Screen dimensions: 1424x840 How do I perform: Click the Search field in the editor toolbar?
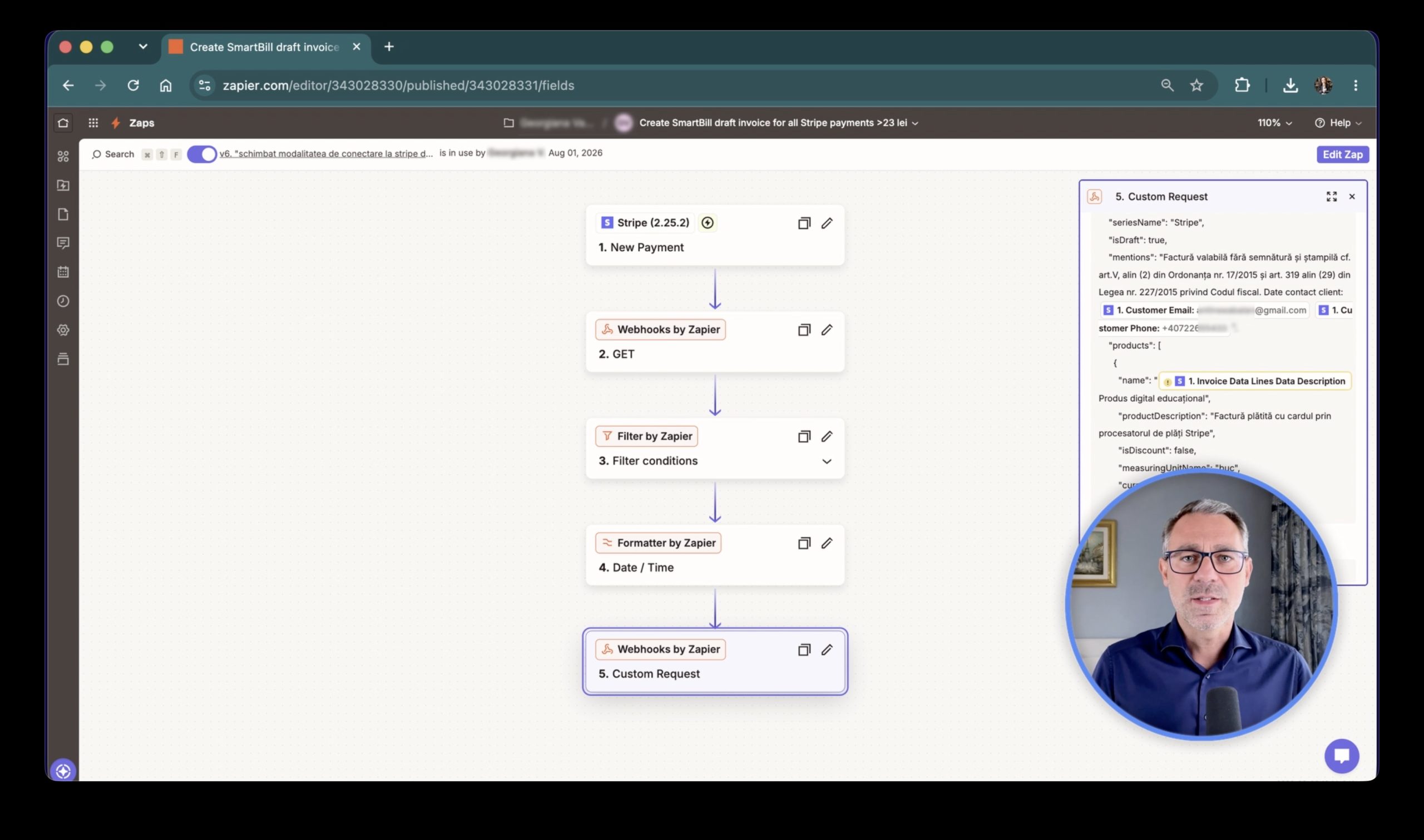(113, 155)
